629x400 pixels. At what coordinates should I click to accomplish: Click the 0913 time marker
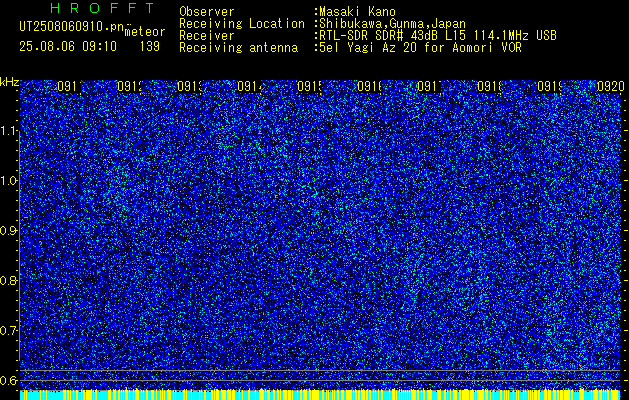click(x=189, y=87)
